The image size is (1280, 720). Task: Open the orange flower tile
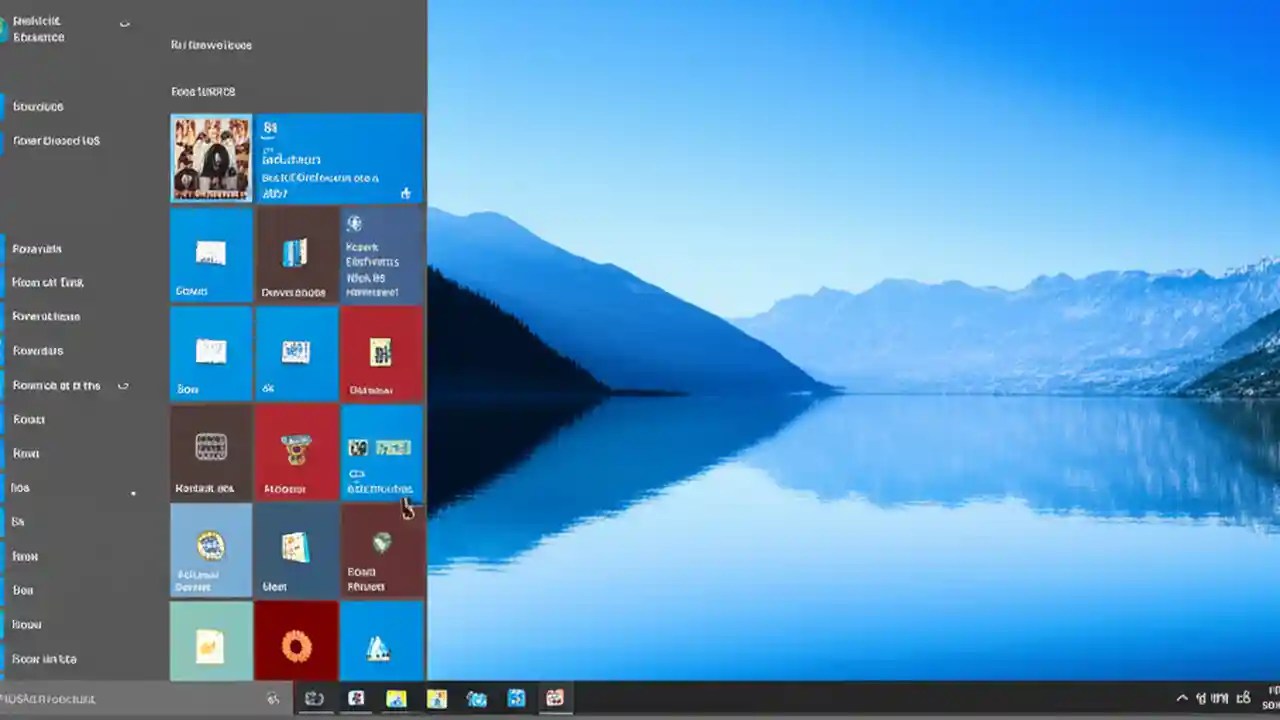[x=296, y=645]
